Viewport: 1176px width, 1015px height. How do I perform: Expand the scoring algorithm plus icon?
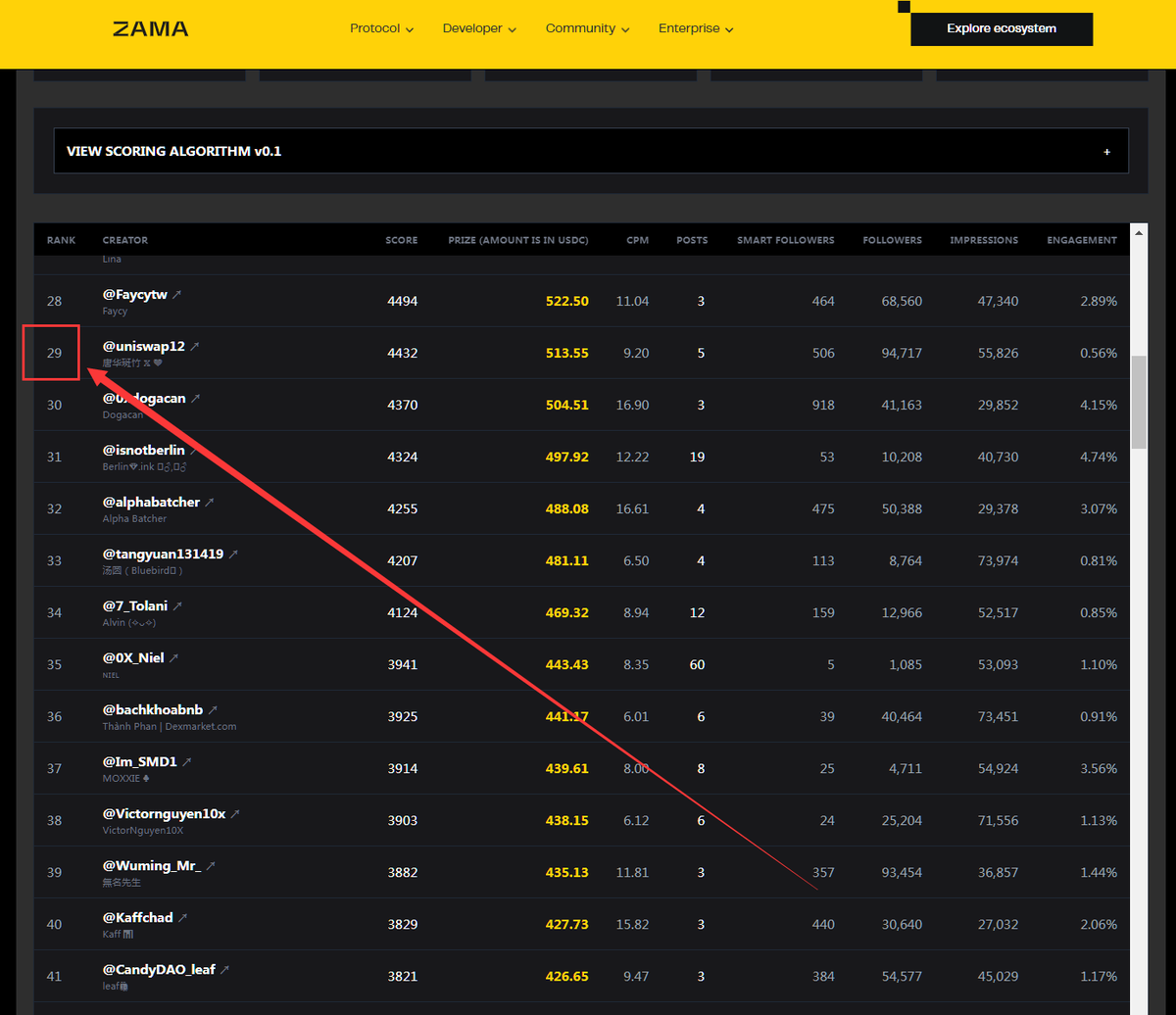(x=1107, y=152)
